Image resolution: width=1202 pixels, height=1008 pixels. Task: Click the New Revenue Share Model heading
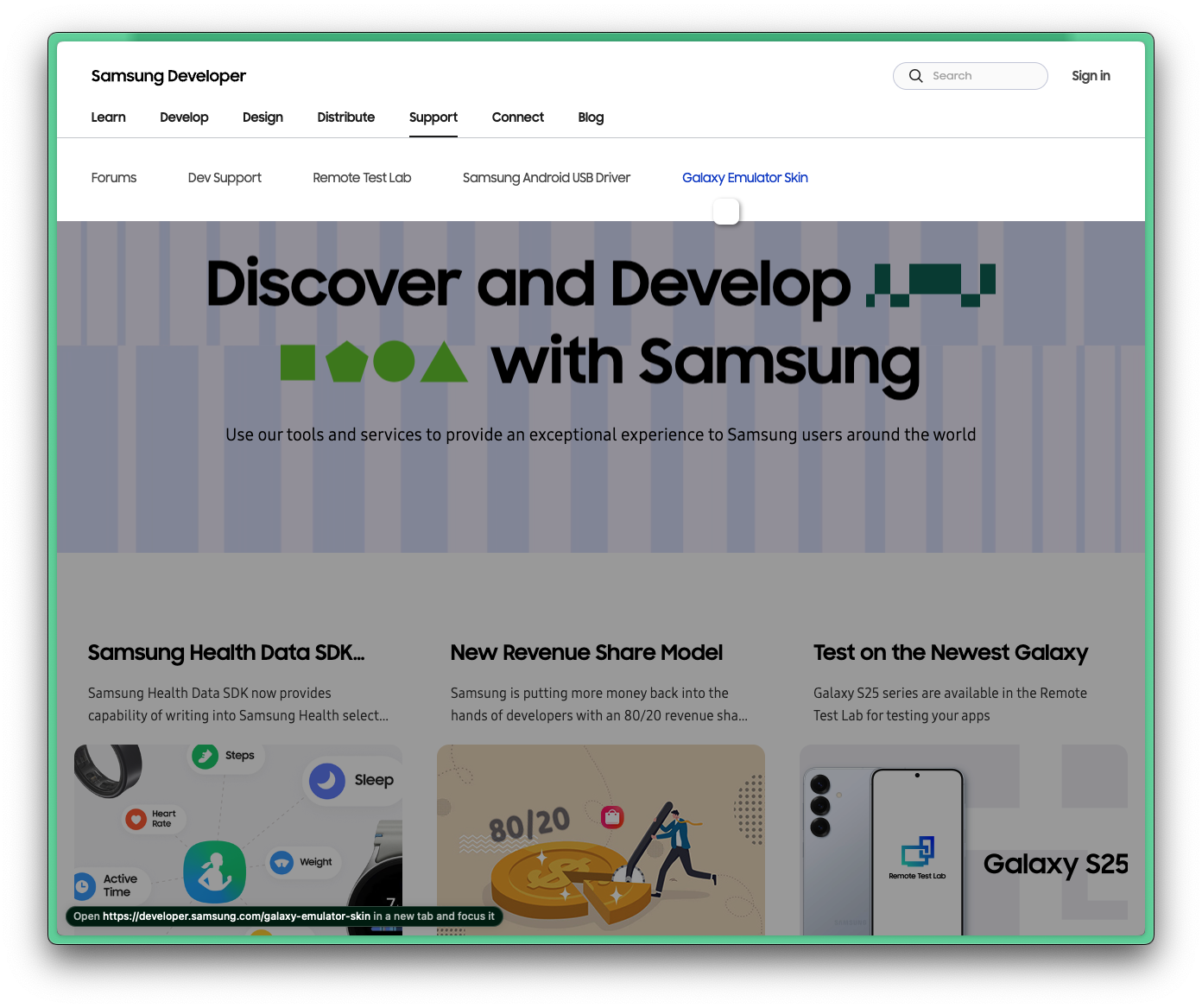coord(586,653)
